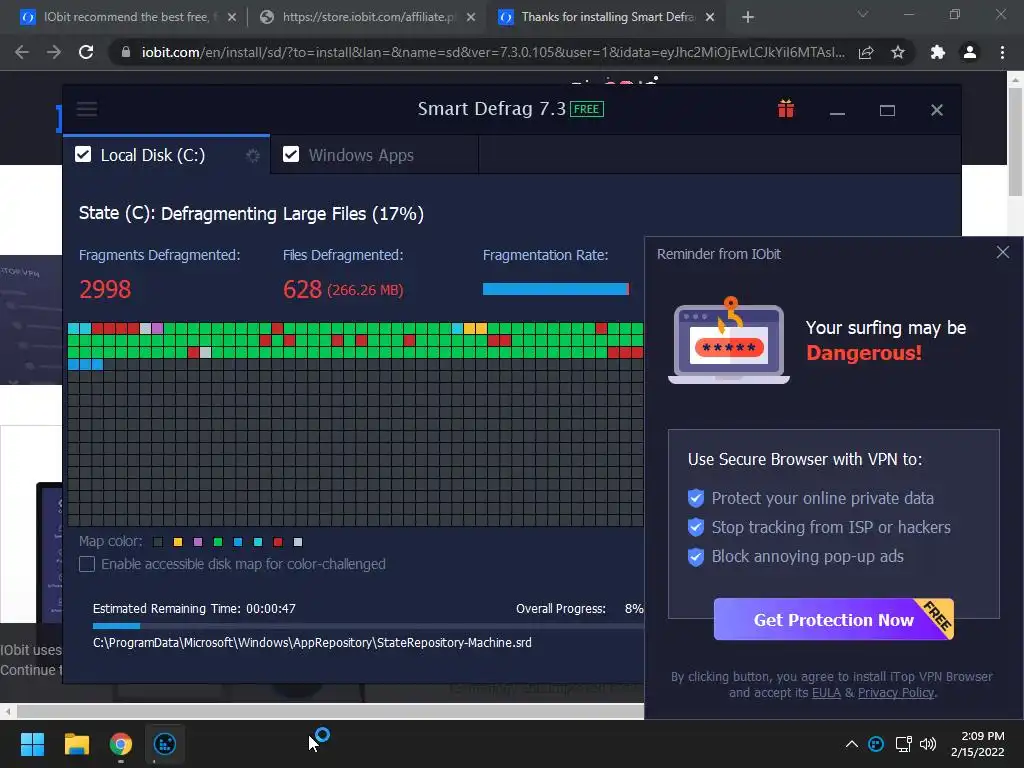Open IObit tray icon
This screenshot has width=1024, height=768.
tap(876, 744)
